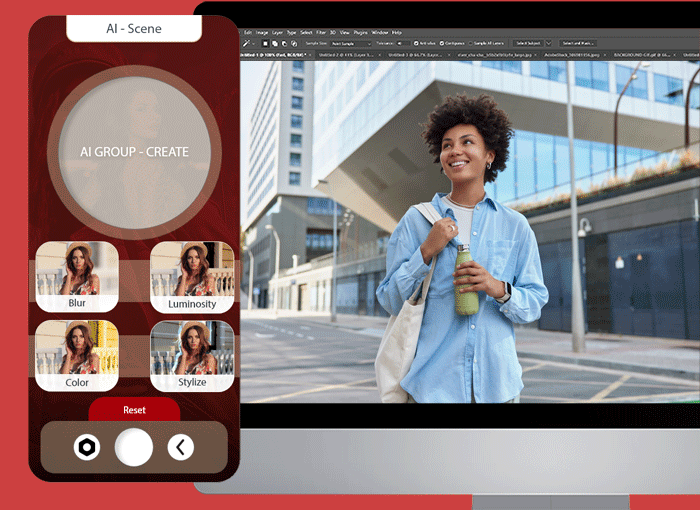Viewport: 700px width, 510px height.
Task: Click the Select and Mask button
Action: [x=578, y=43]
